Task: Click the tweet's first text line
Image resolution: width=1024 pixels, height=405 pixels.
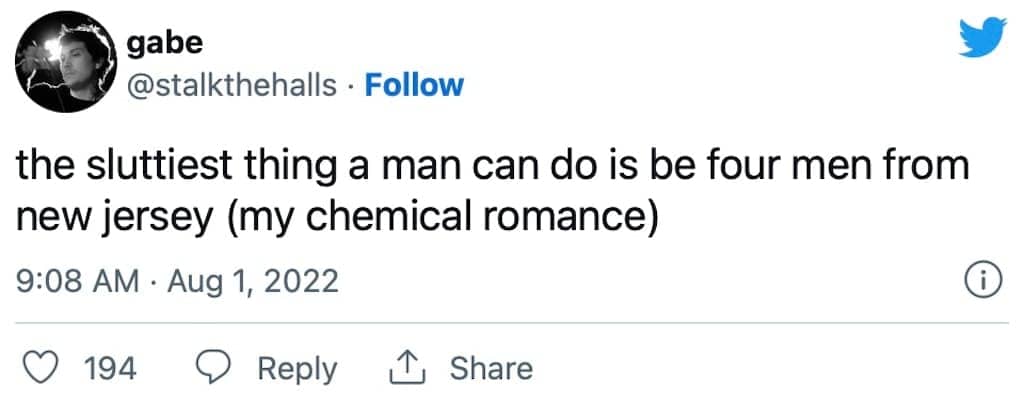Action: click(x=492, y=165)
